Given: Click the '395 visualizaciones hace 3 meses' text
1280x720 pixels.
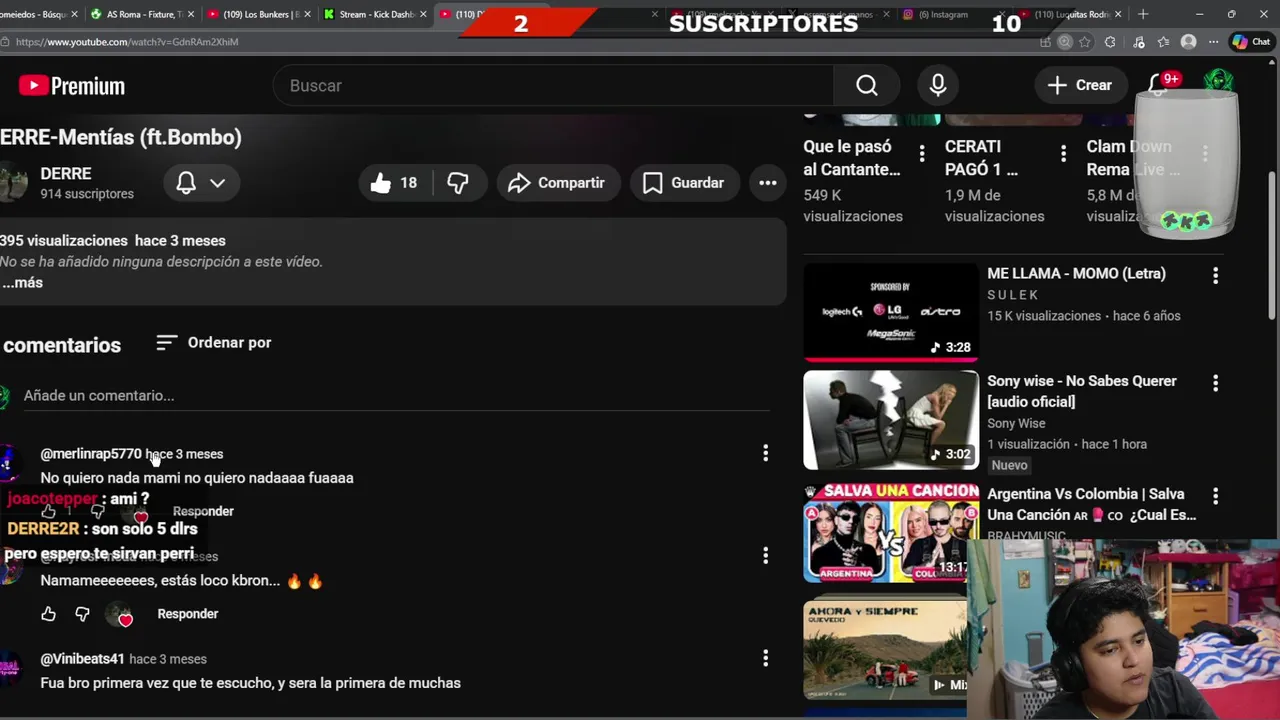Looking at the screenshot, I should pos(113,241).
